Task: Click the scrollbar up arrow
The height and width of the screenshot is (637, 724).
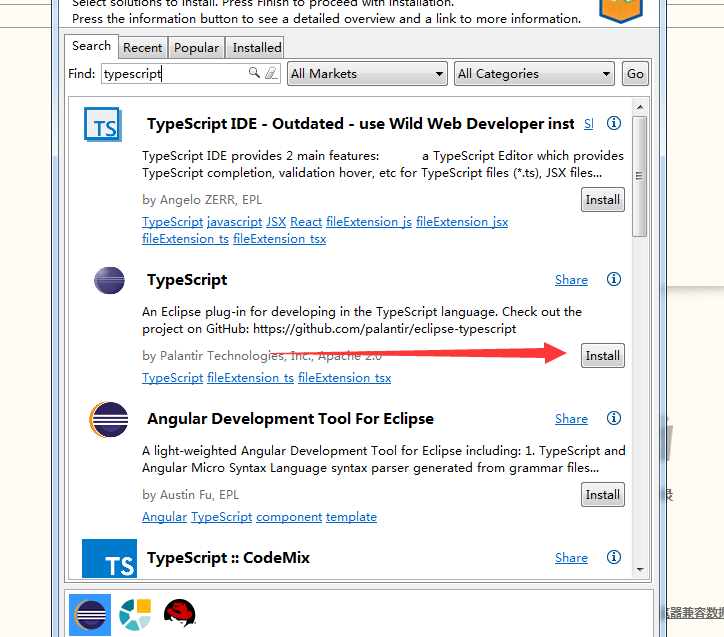Action: pyautogui.click(x=640, y=107)
